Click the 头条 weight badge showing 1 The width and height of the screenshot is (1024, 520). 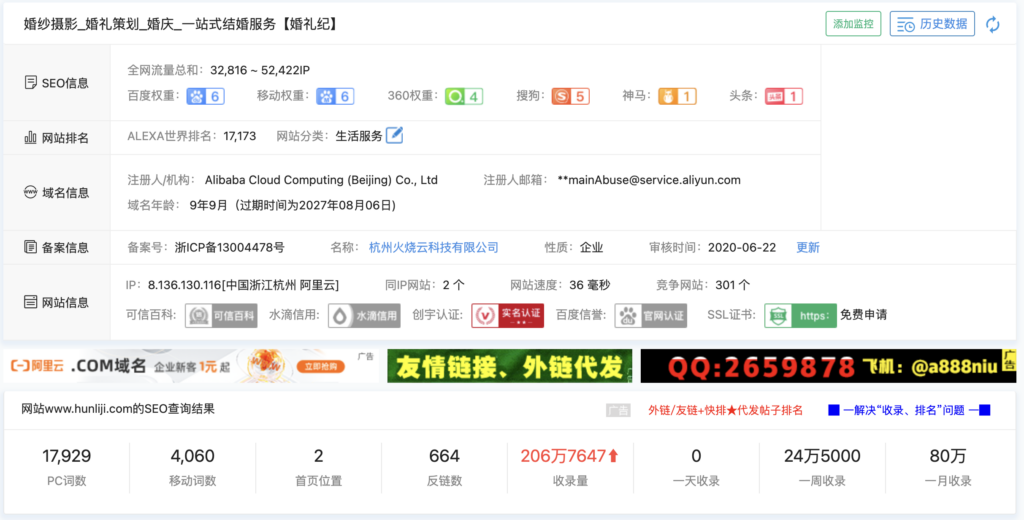[x=784, y=96]
